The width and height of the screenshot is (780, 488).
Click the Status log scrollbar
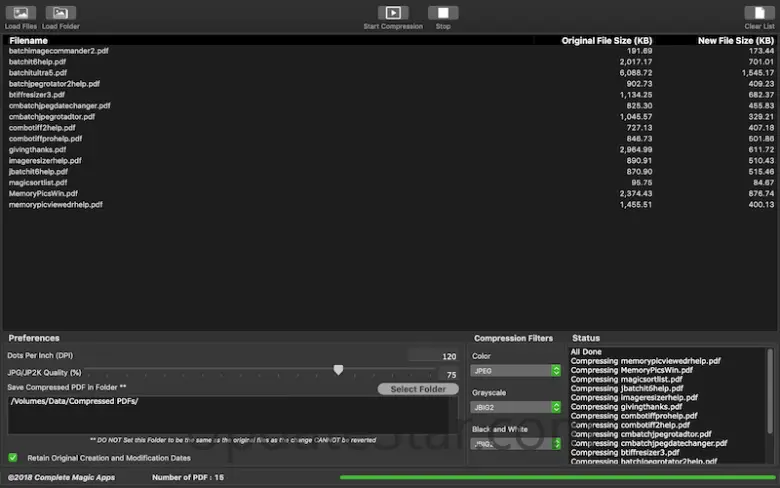(x=769, y=400)
